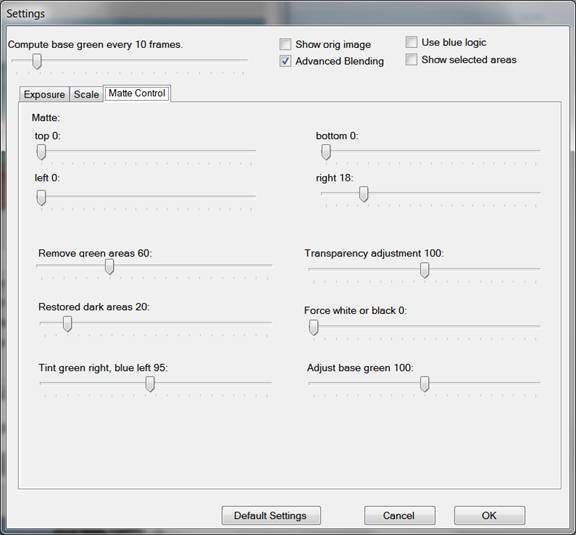Image resolution: width=576 pixels, height=535 pixels.
Task: Uncheck the Advanced Blending checkbox
Action: pyautogui.click(x=285, y=61)
